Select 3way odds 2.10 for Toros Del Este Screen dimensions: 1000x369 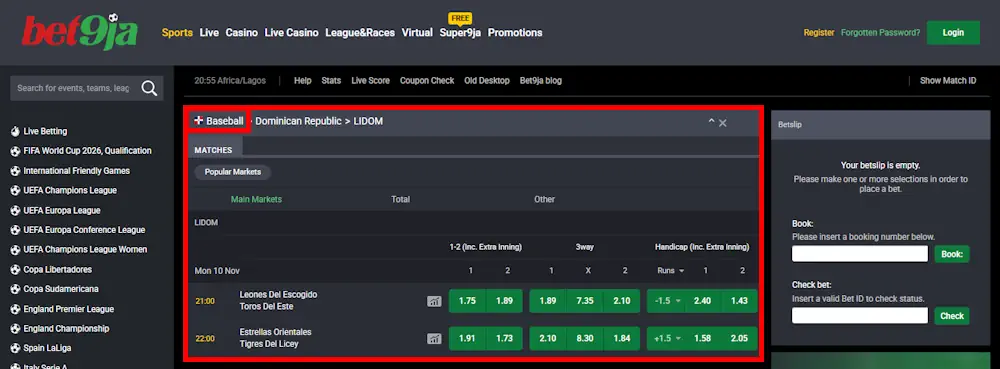point(622,301)
